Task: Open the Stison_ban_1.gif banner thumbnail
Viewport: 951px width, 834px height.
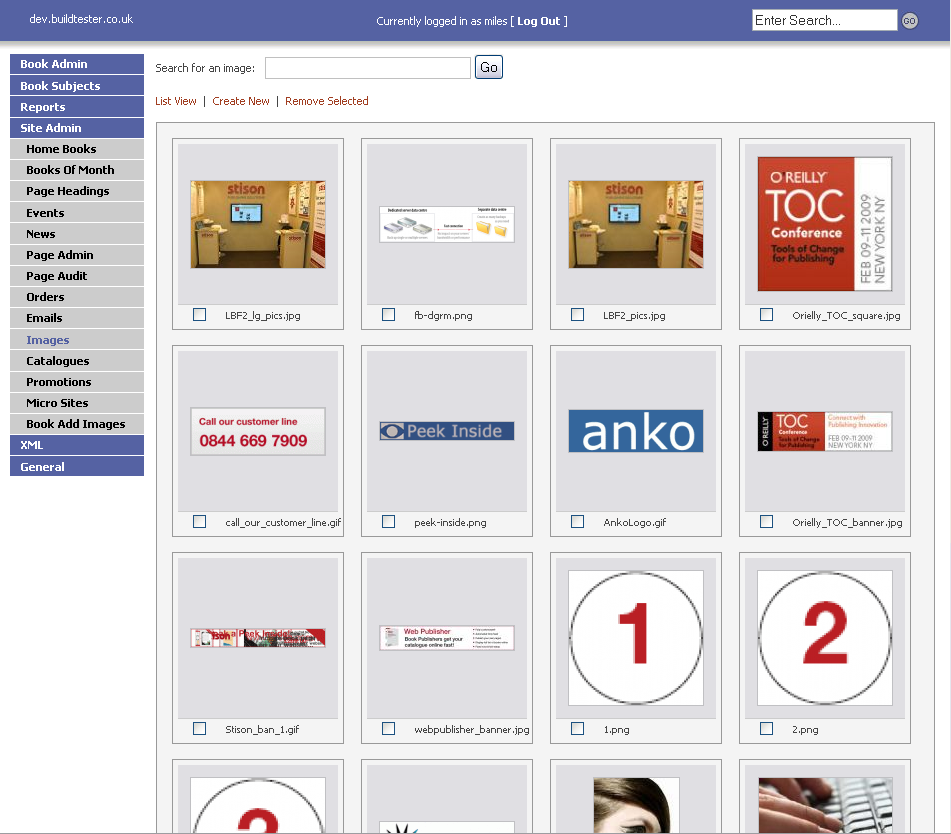Action: coord(258,637)
